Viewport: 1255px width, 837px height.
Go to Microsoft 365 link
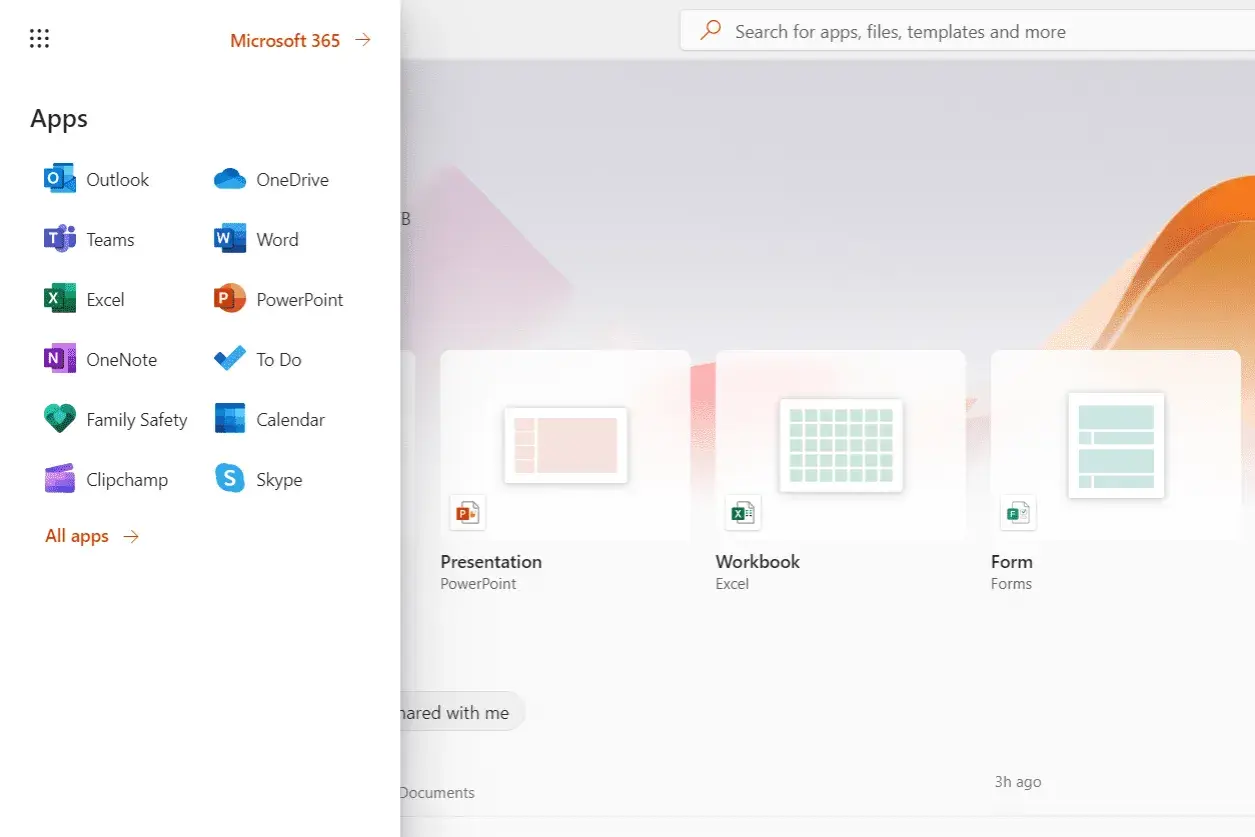[x=285, y=41]
